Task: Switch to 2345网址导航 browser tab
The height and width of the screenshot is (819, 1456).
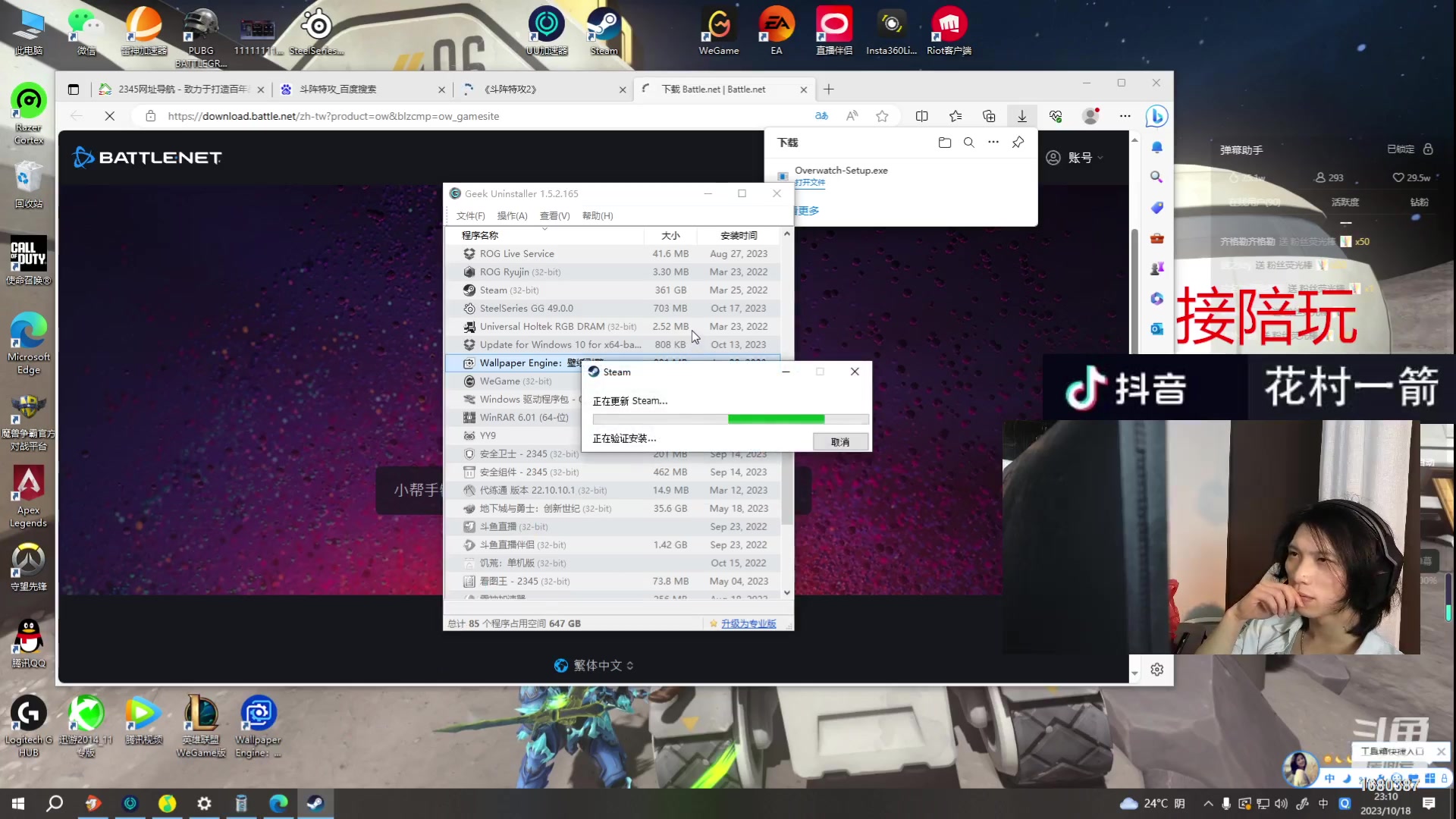Action: pyautogui.click(x=182, y=89)
